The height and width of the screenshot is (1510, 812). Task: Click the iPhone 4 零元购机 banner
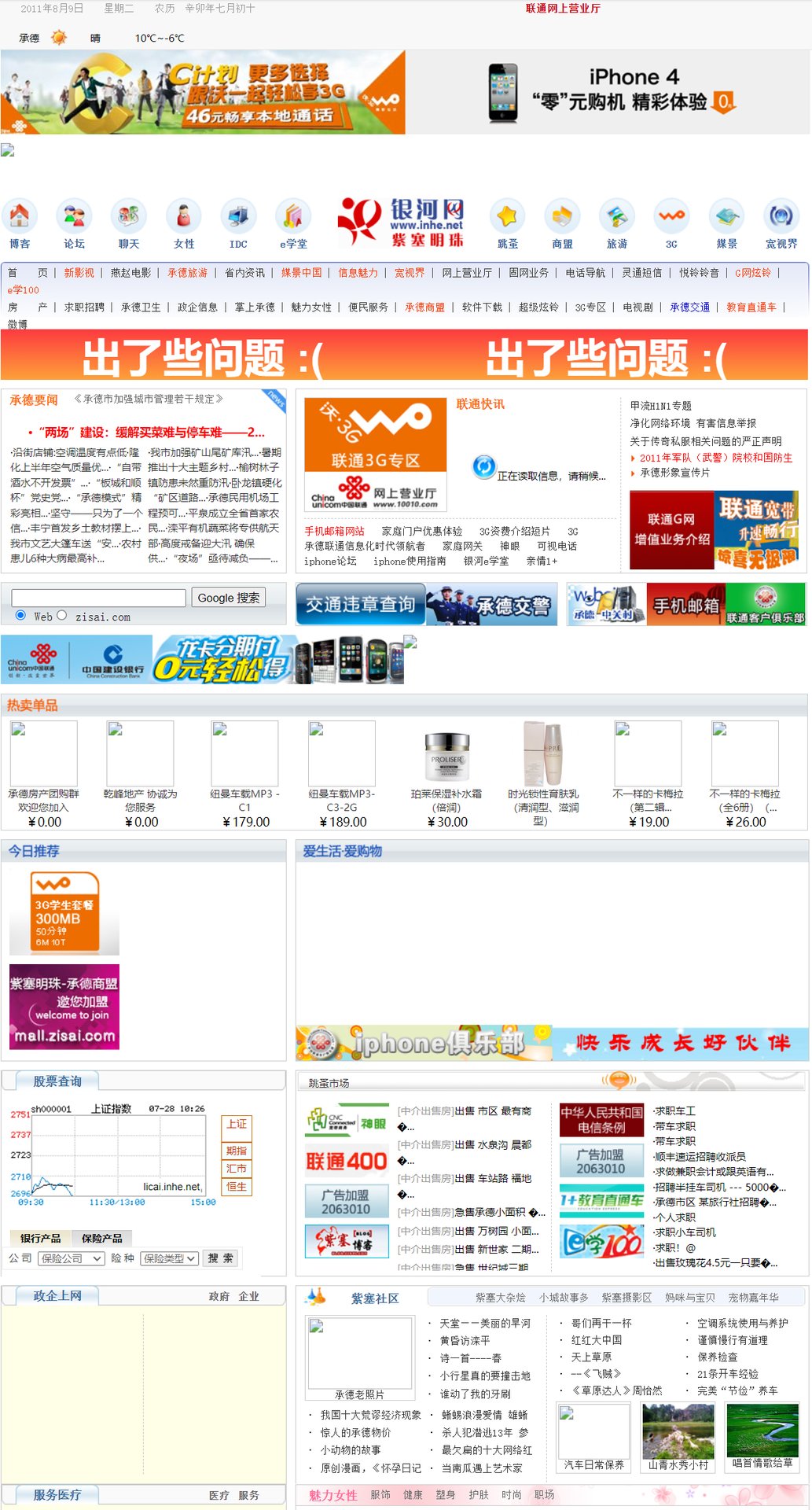click(x=608, y=92)
